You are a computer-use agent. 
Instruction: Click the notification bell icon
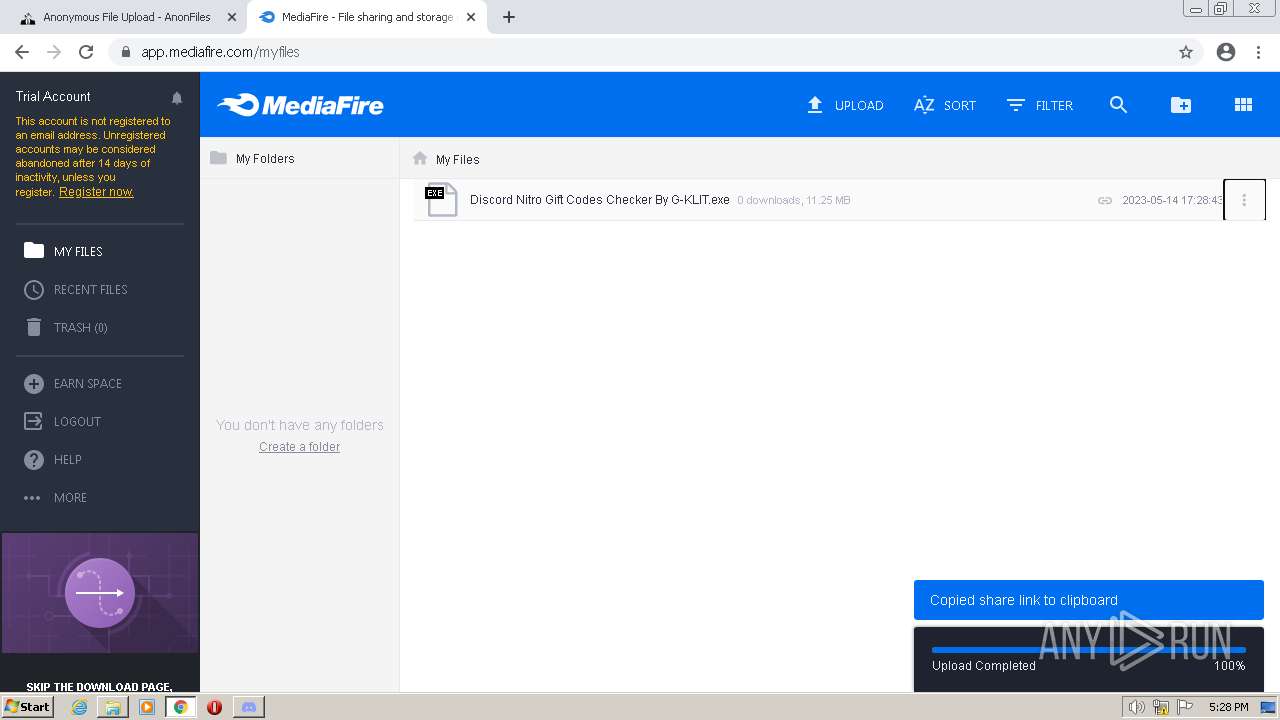tap(177, 98)
